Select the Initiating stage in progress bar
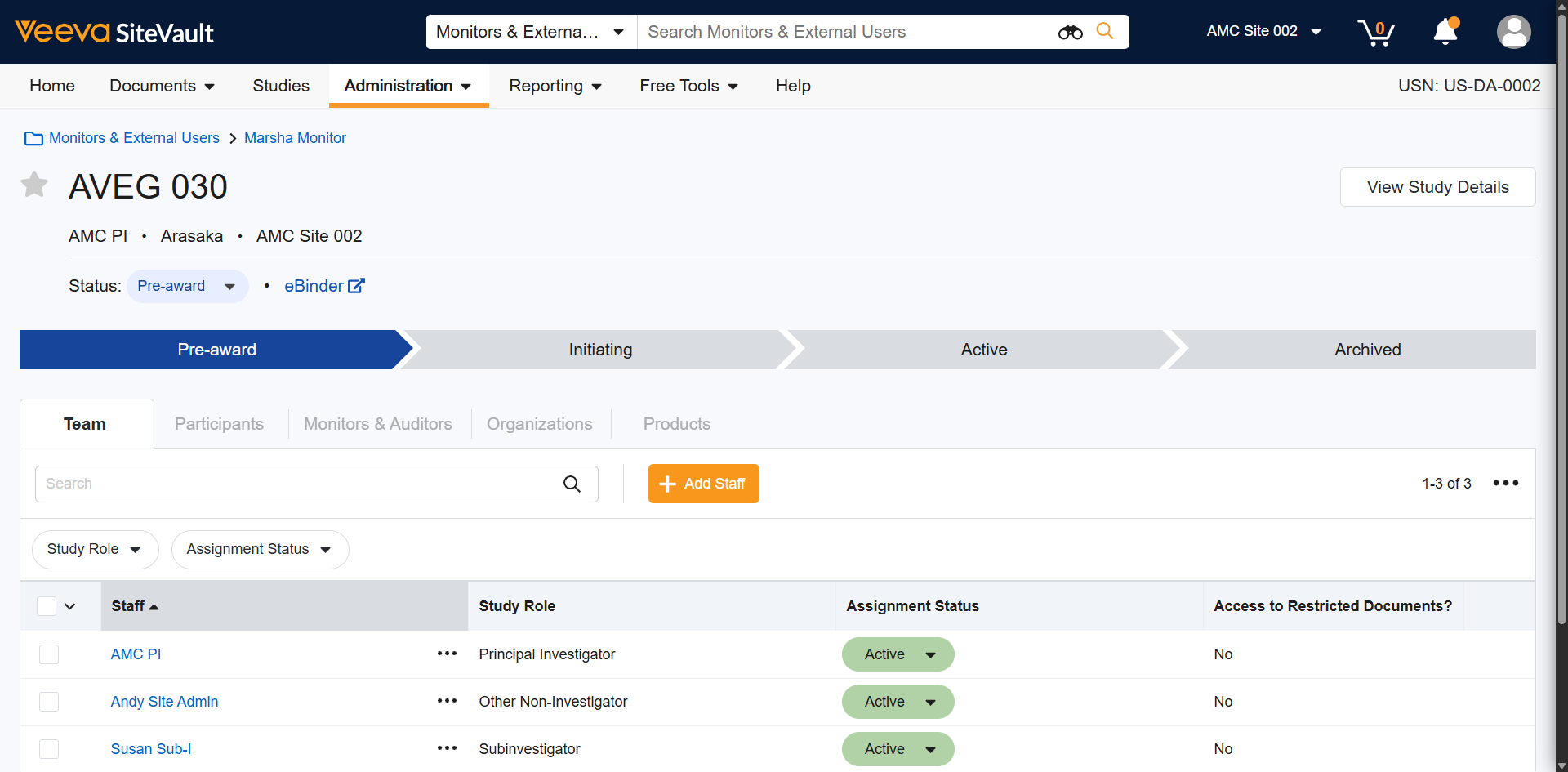This screenshot has height=772, width=1568. [600, 350]
